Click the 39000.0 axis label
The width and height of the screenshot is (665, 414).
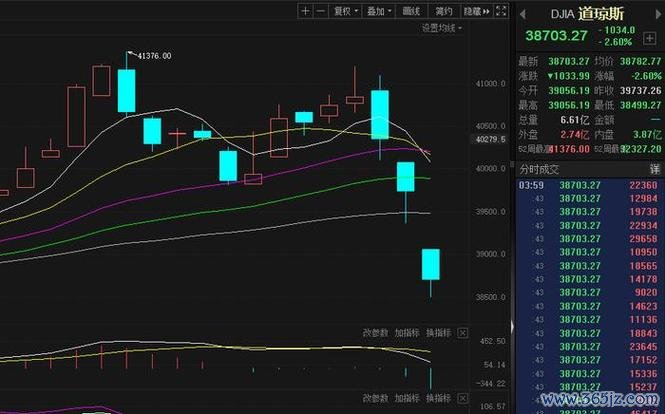(491, 254)
